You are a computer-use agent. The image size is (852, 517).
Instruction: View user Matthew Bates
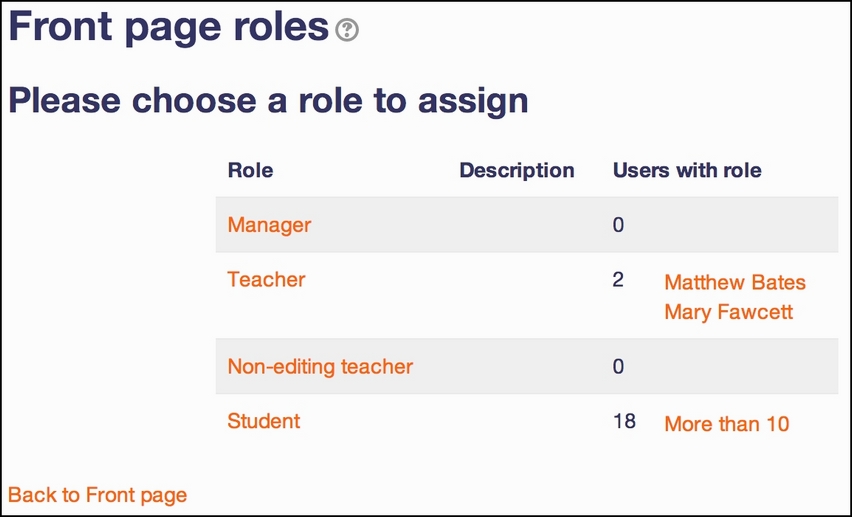[x=735, y=283]
